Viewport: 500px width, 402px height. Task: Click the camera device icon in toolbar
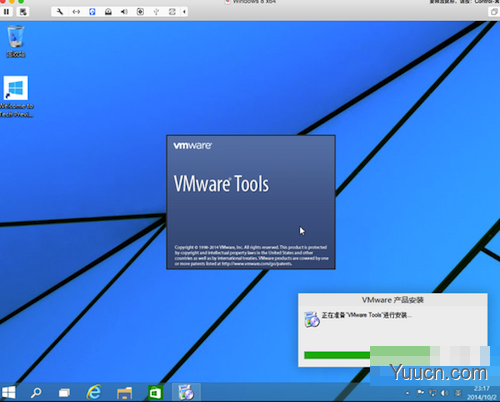(x=140, y=12)
